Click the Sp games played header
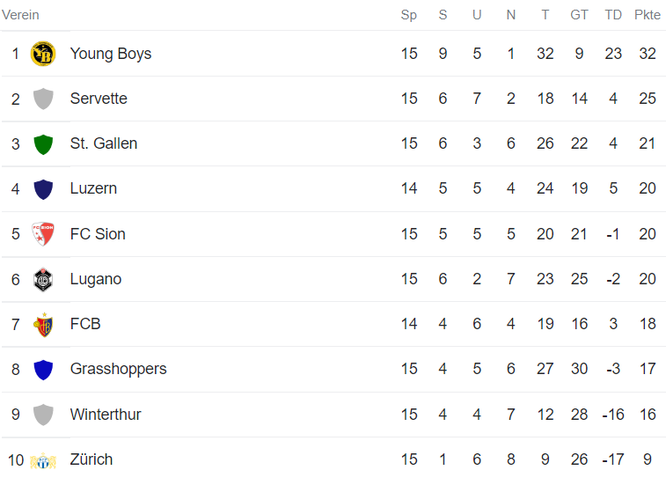 [409, 15]
